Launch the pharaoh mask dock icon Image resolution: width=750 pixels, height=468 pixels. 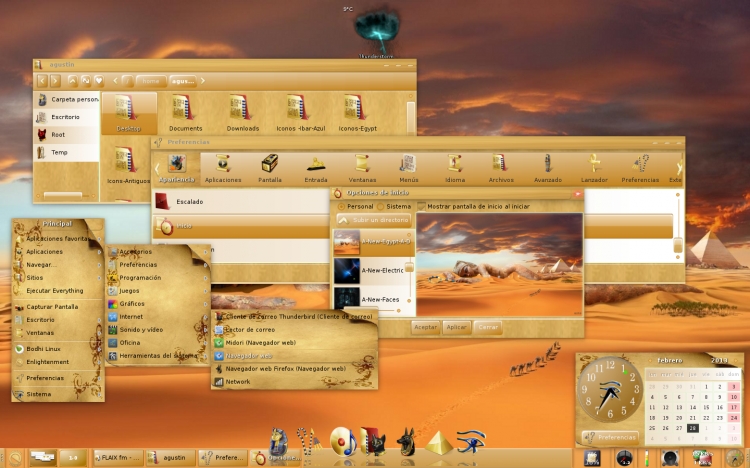(x=279, y=442)
